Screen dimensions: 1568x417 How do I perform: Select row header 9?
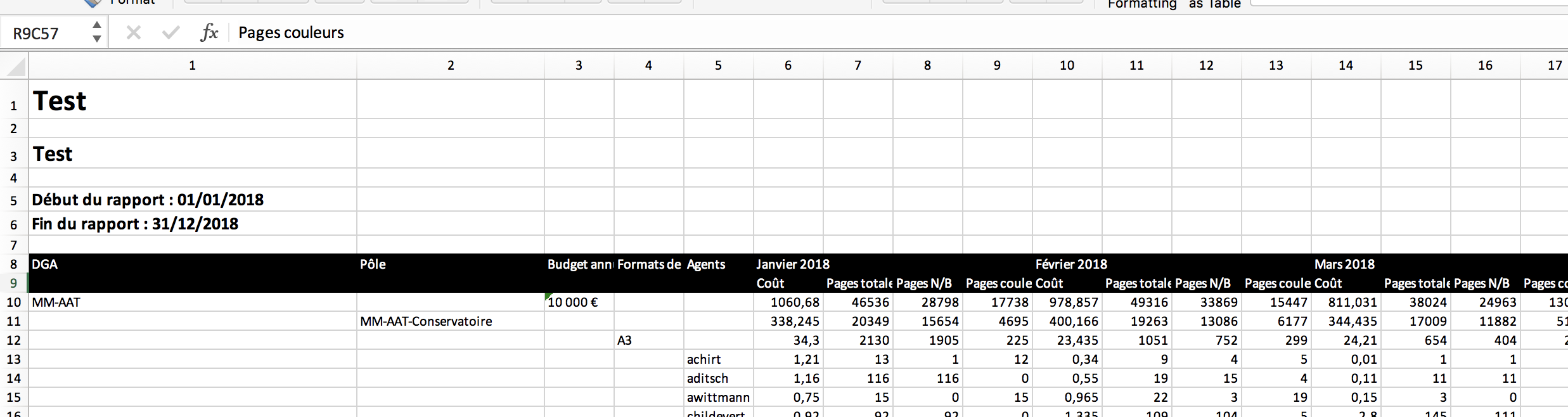click(x=13, y=283)
